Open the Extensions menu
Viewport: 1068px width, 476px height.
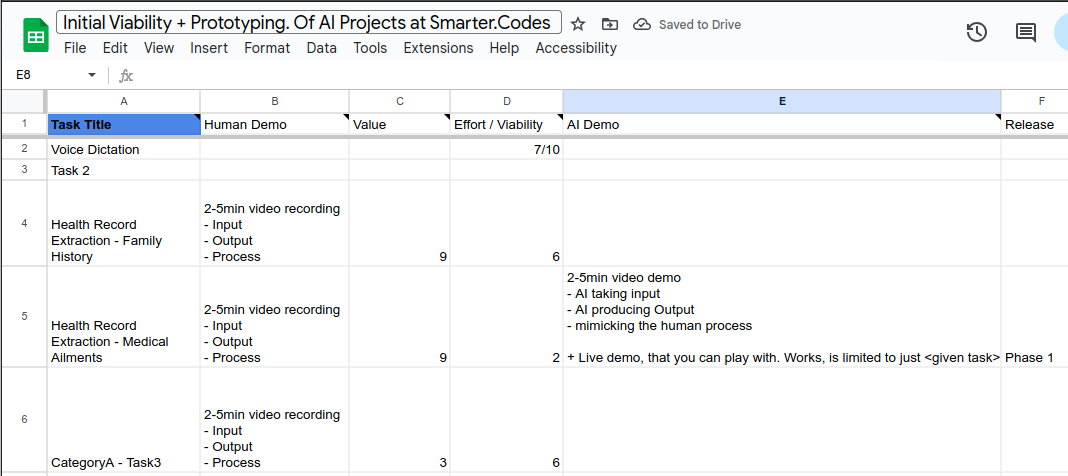tap(438, 48)
